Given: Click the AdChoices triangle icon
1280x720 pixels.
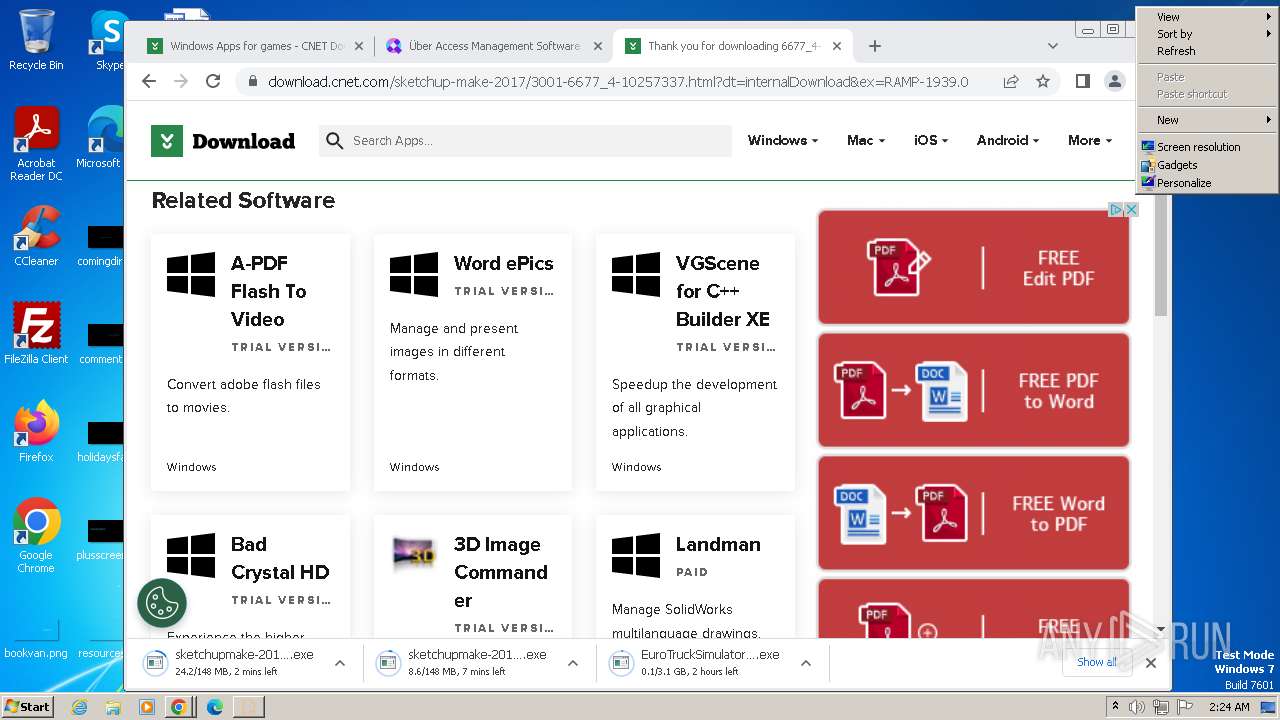Looking at the screenshot, I should 1117,209.
